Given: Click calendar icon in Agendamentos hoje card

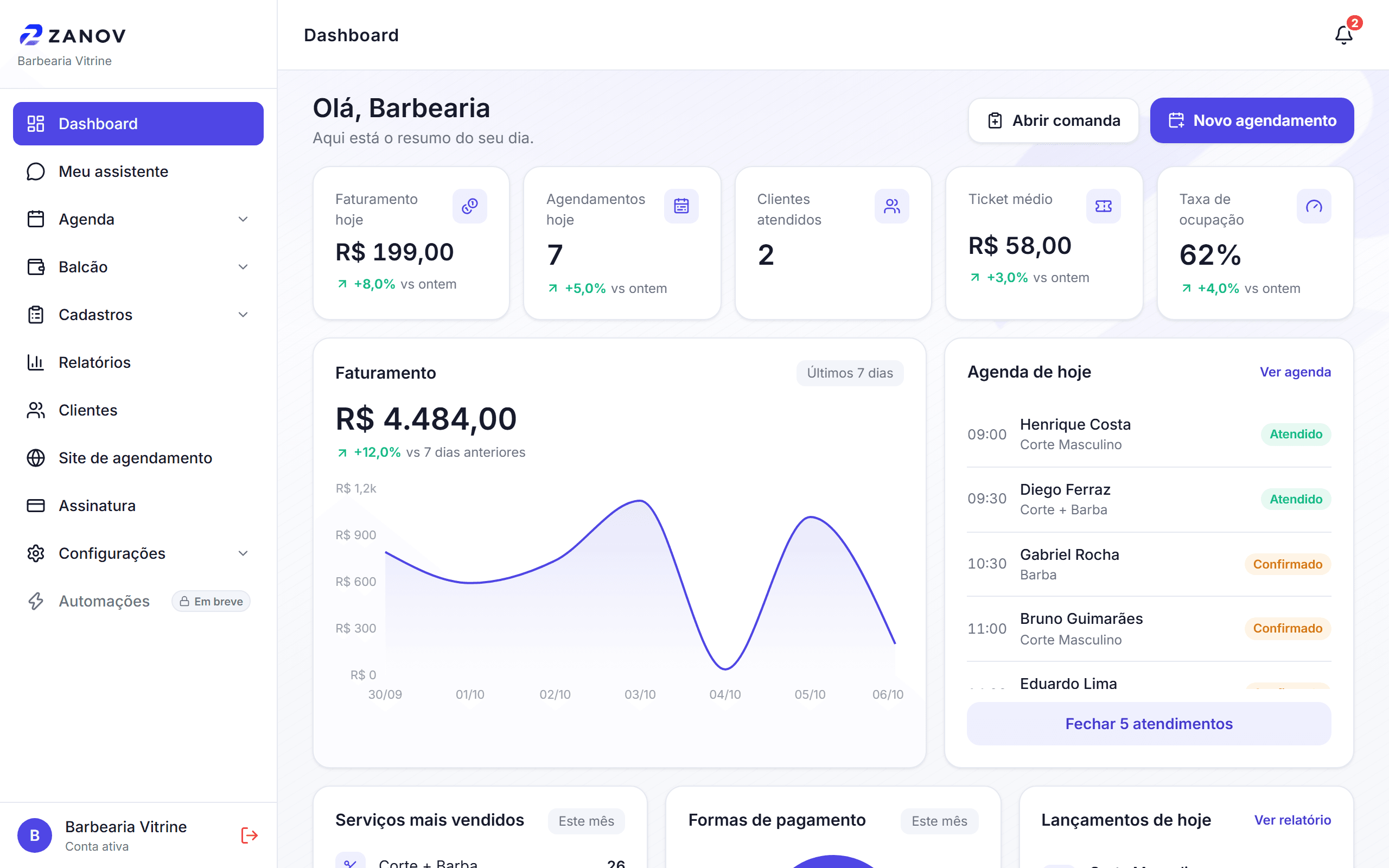Looking at the screenshot, I should point(681,206).
